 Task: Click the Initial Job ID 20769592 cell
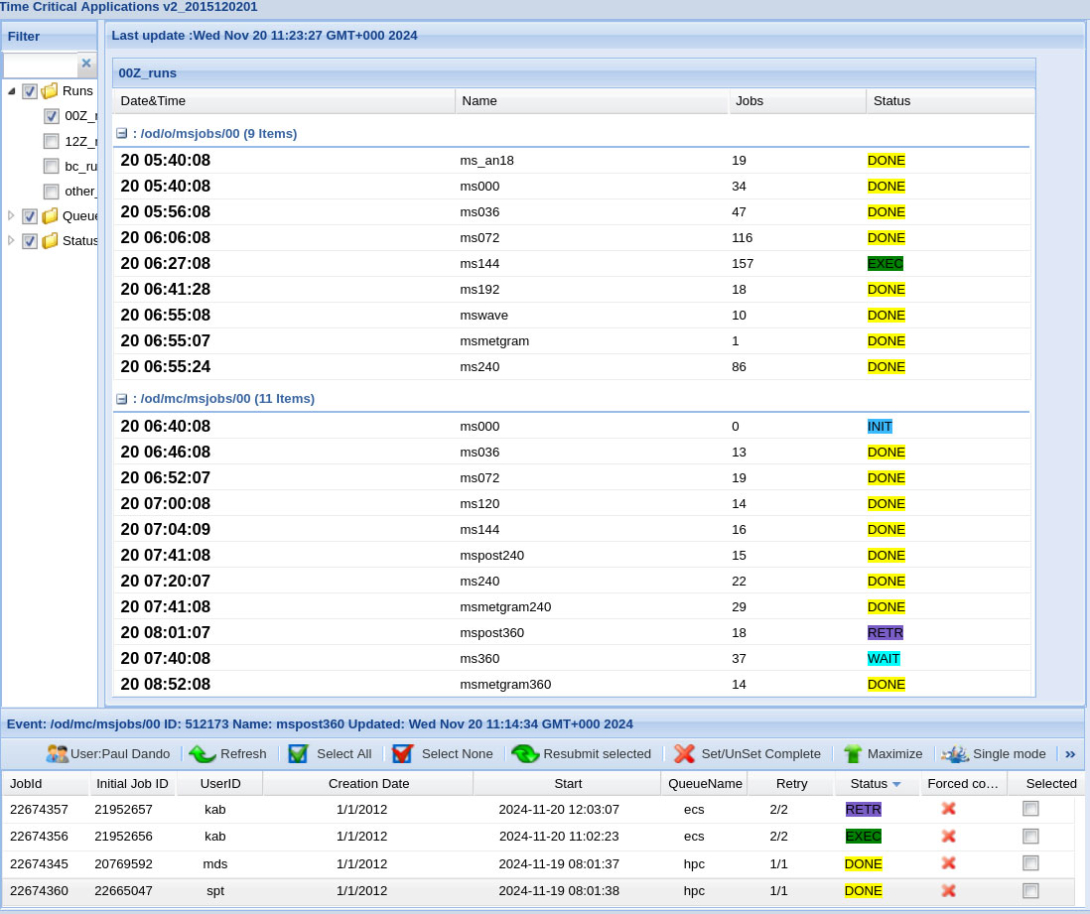[123, 864]
